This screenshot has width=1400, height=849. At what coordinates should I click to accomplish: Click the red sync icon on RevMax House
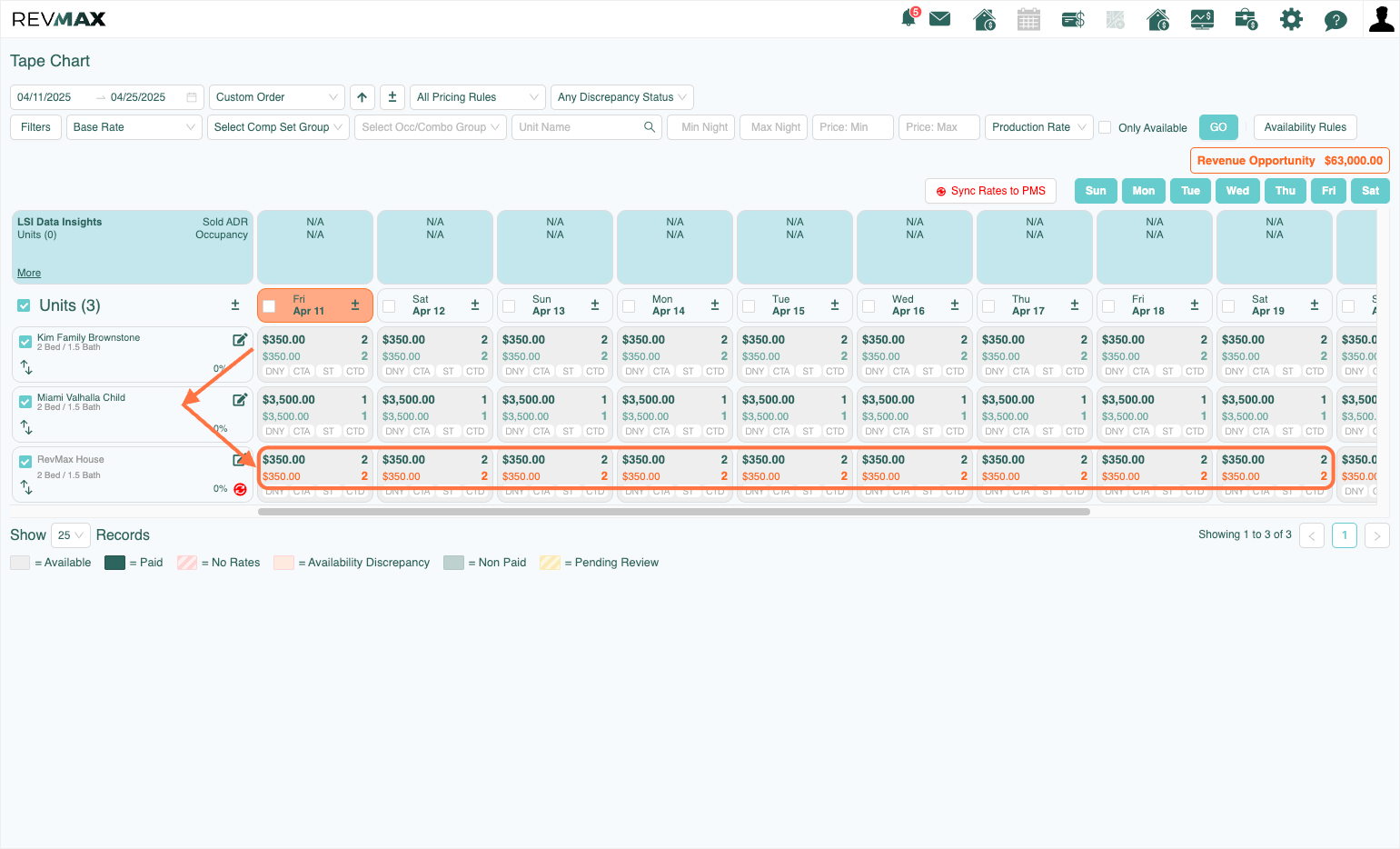click(240, 489)
